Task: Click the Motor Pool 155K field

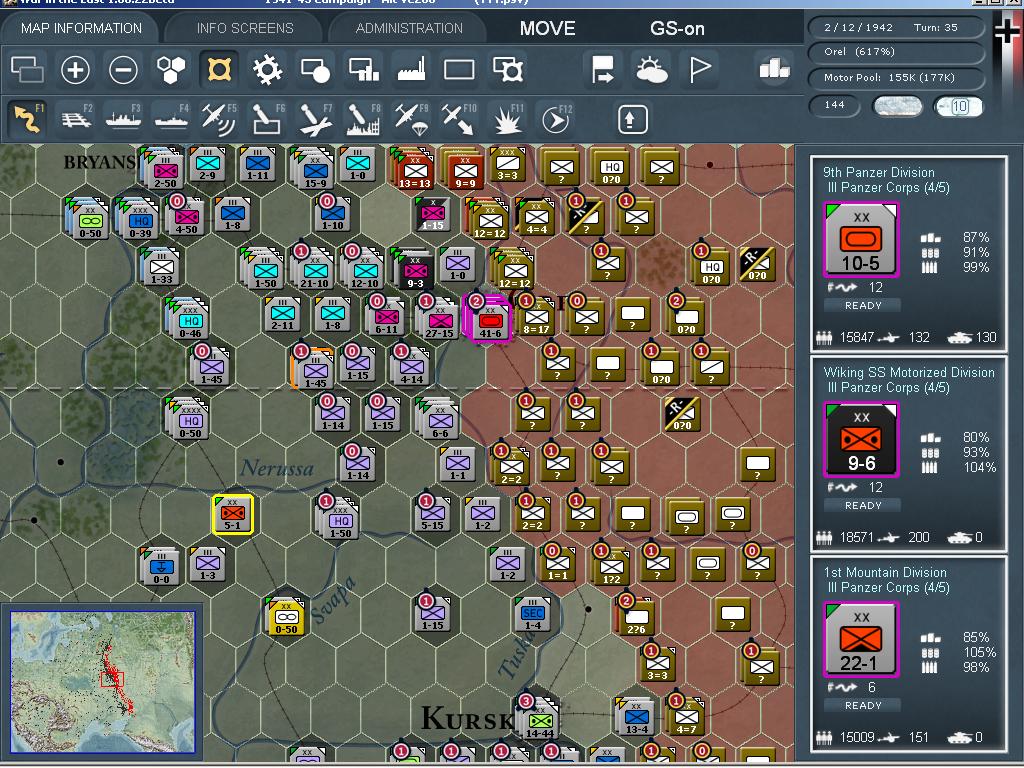Action: (896, 77)
